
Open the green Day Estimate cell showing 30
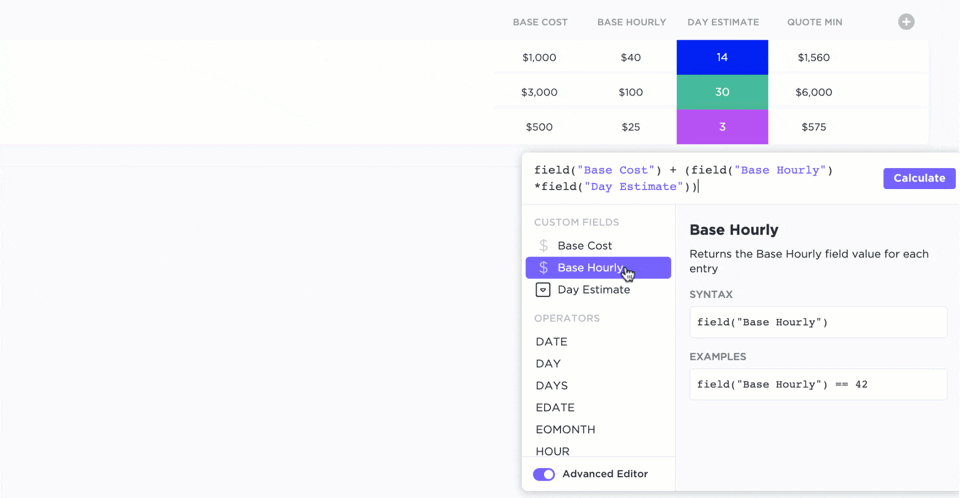pyautogui.click(x=722, y=92)
